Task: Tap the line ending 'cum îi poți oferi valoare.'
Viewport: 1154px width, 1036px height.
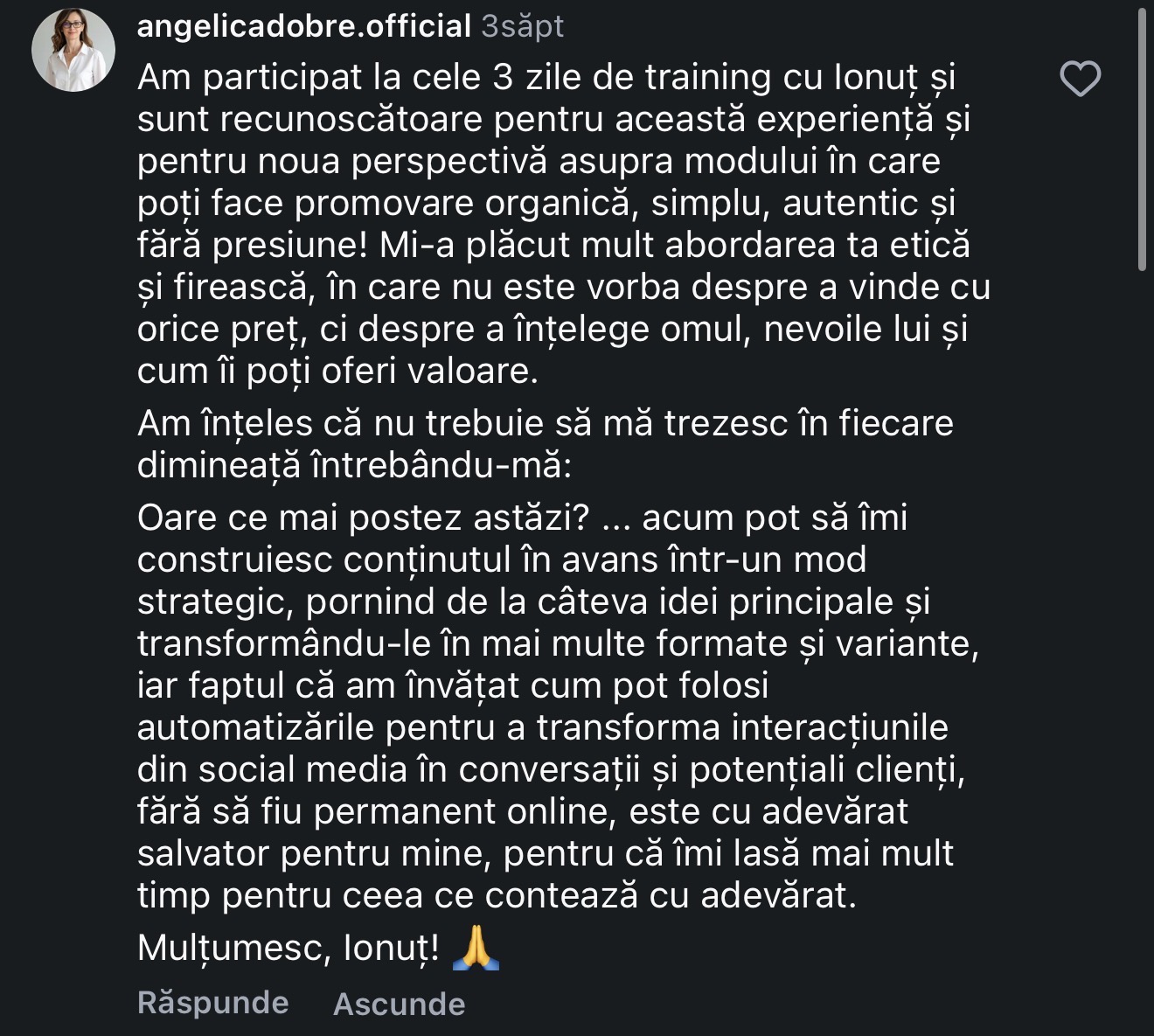Action: click(337, 372)
